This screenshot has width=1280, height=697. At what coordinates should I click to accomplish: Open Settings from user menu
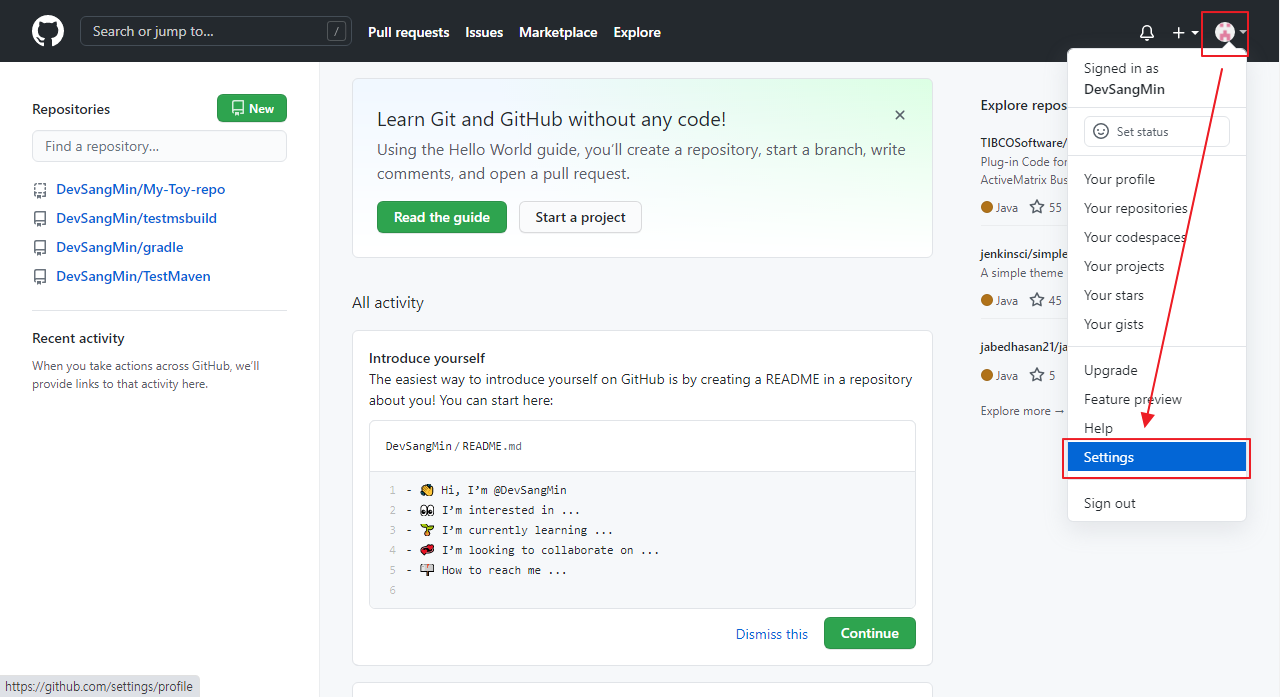(1157, 457)
